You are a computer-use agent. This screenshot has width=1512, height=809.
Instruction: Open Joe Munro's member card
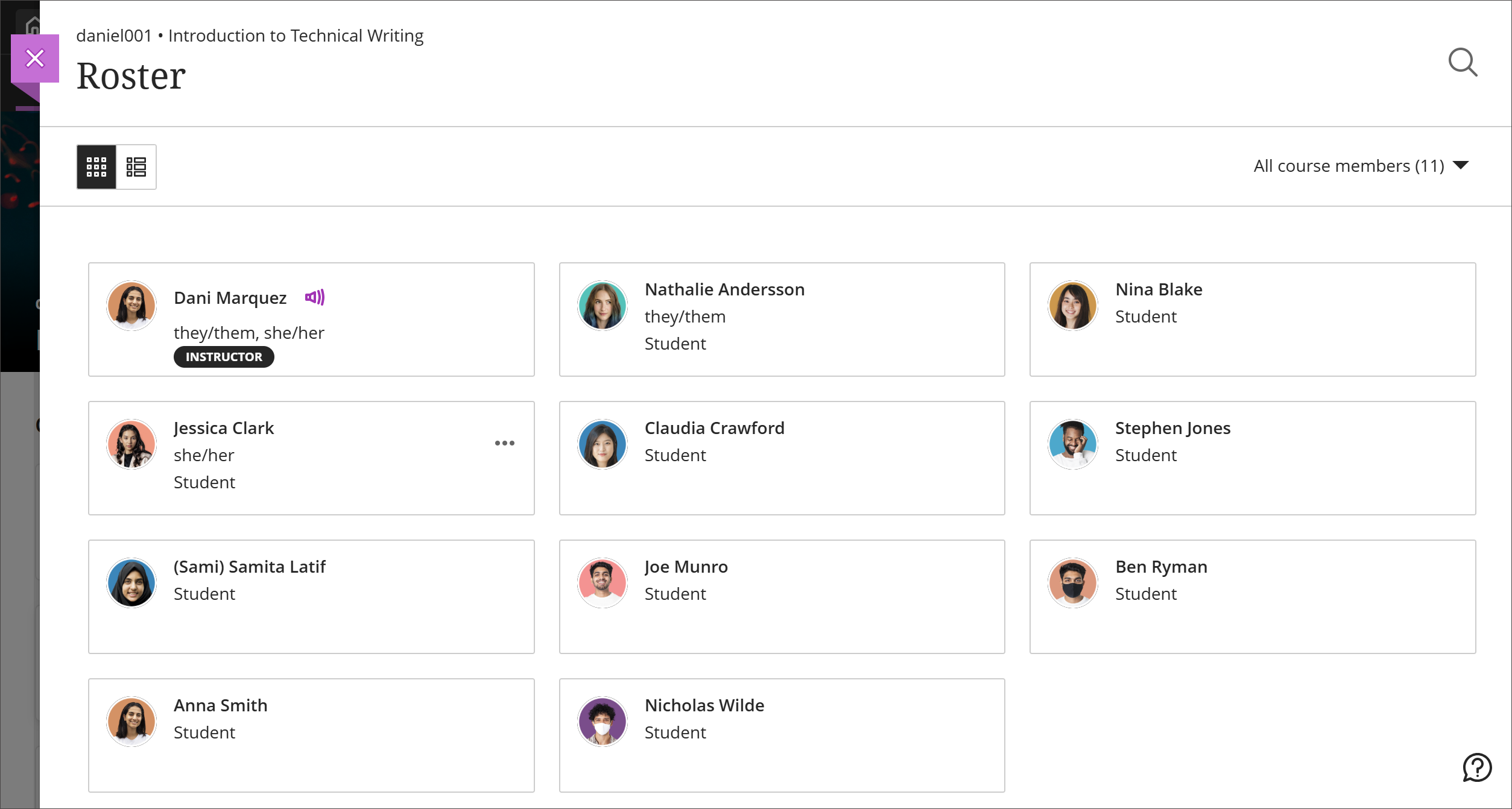[x=686, y=567]
